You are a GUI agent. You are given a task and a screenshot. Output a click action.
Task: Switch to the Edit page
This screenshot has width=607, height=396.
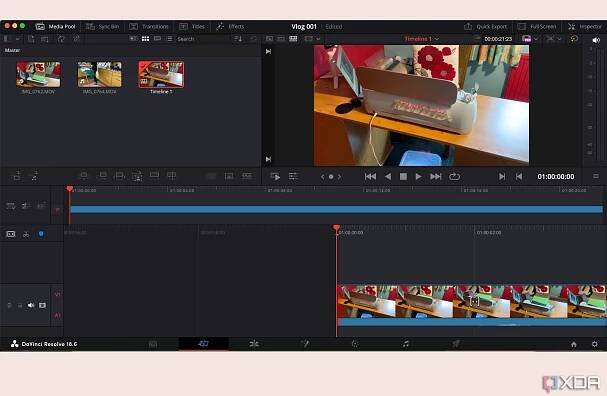coord(254,344)
